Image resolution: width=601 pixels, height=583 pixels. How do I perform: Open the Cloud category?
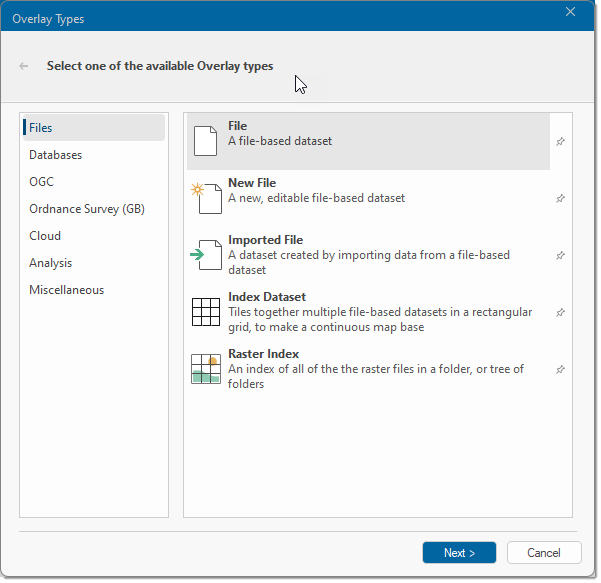(45, 236)
